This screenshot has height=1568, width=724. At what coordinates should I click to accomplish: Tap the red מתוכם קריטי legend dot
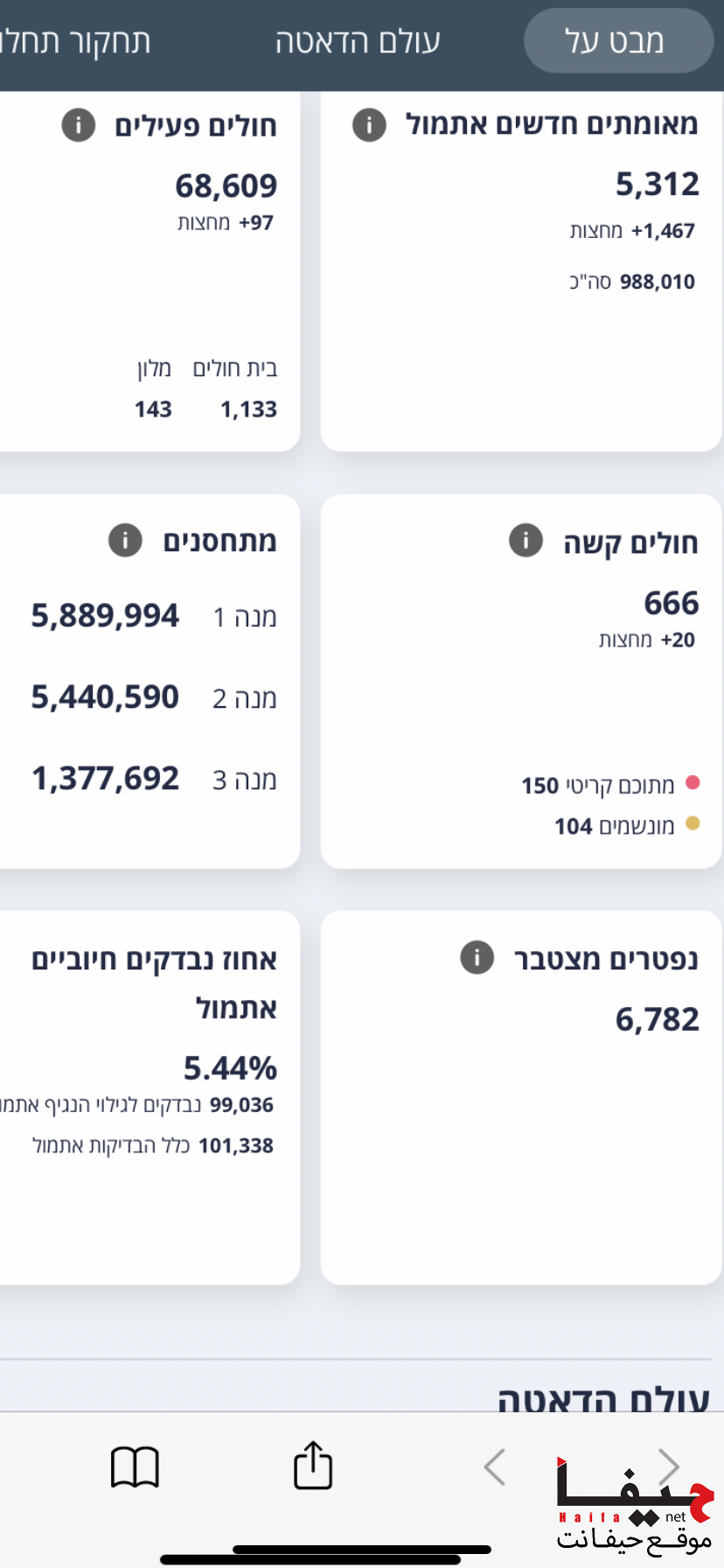point(693,782)
